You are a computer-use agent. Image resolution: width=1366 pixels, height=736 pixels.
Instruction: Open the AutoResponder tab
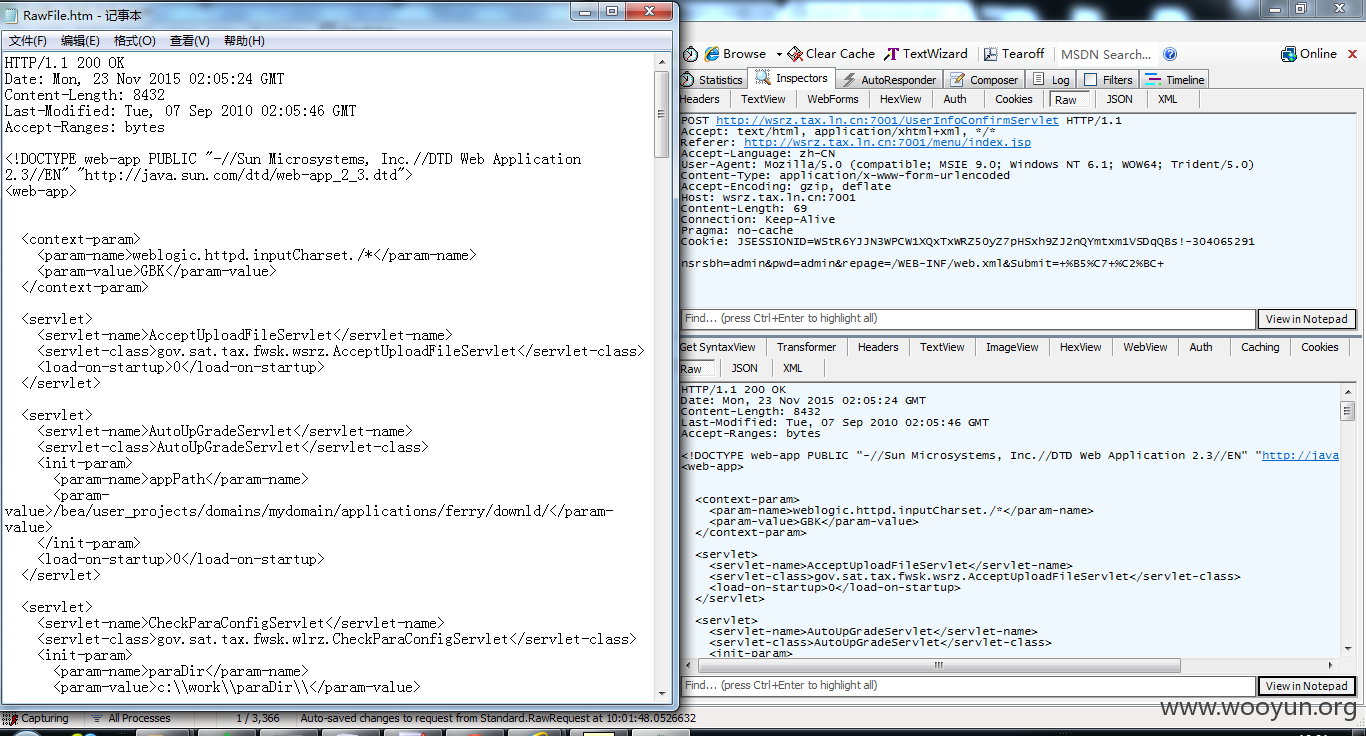pyautogui.click(x=889, y=80)
